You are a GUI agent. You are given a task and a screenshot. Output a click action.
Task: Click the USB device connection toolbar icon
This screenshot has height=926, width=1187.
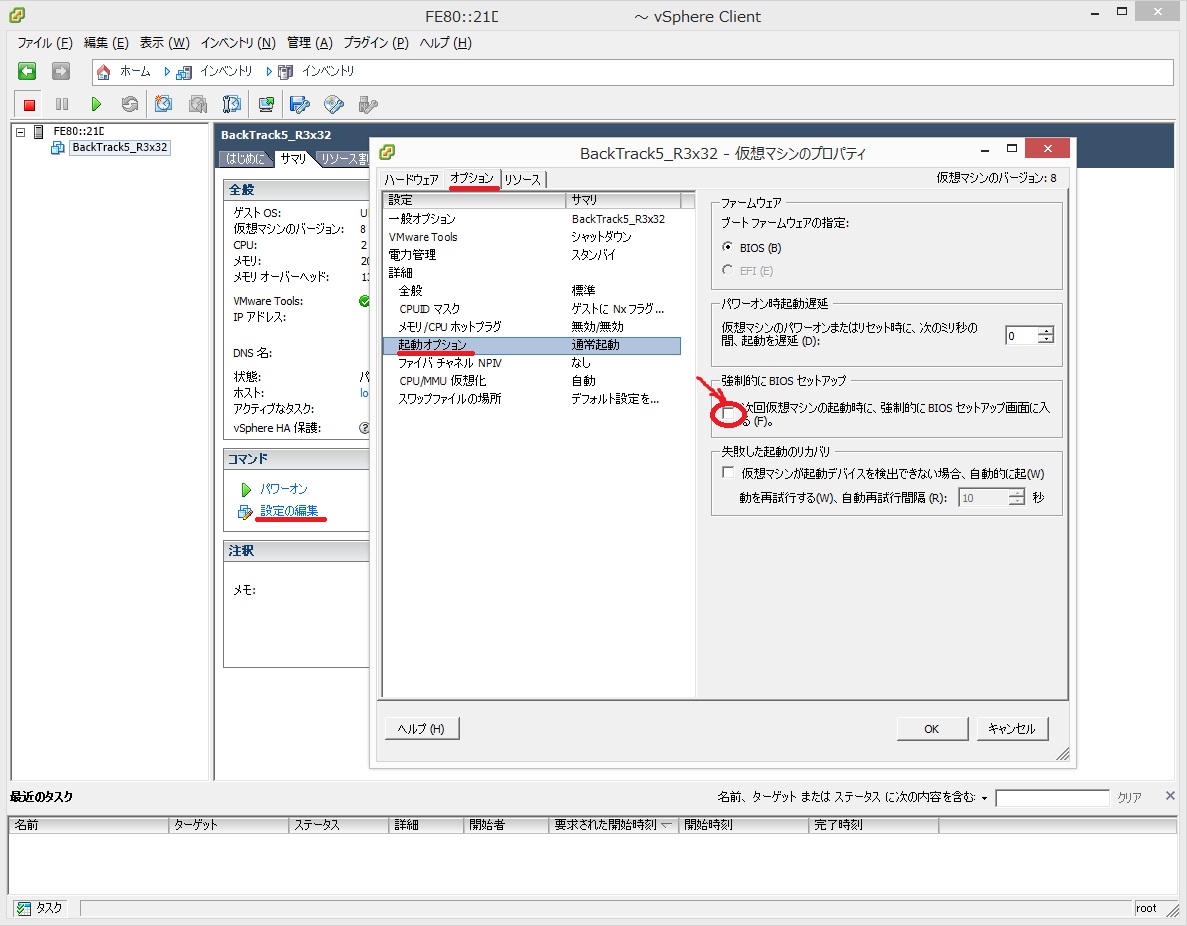coord(368,104)
